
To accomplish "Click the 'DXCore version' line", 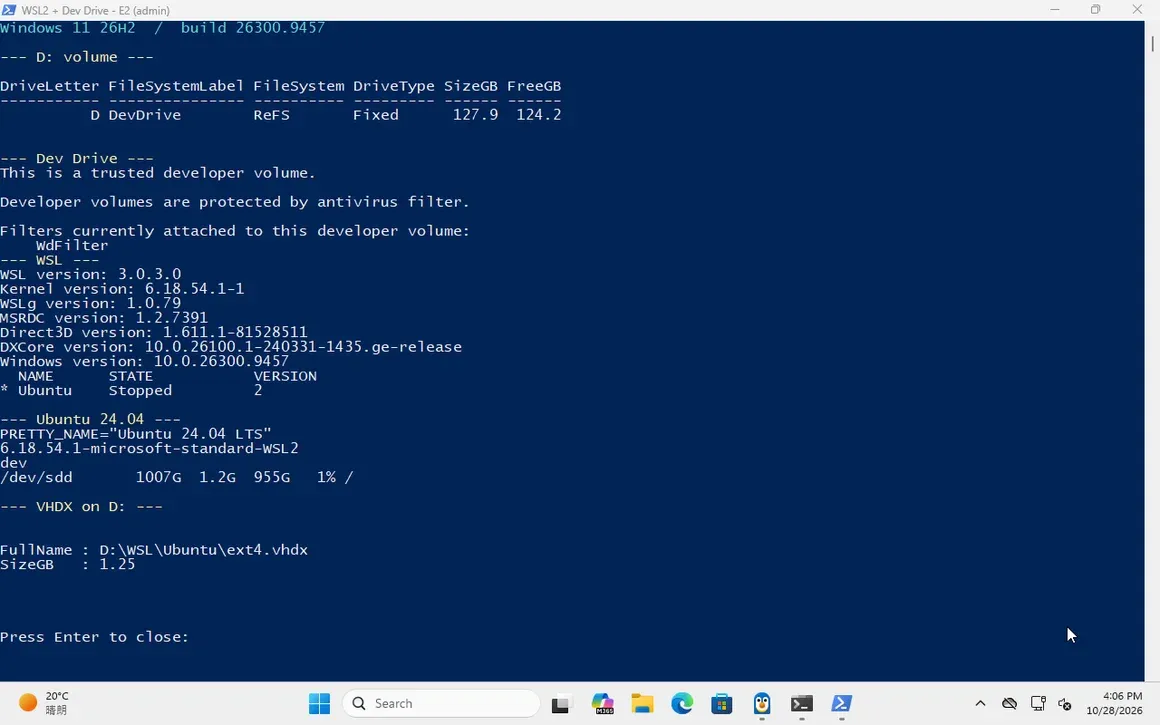I will pyautogui.click(x=231, y=347).
